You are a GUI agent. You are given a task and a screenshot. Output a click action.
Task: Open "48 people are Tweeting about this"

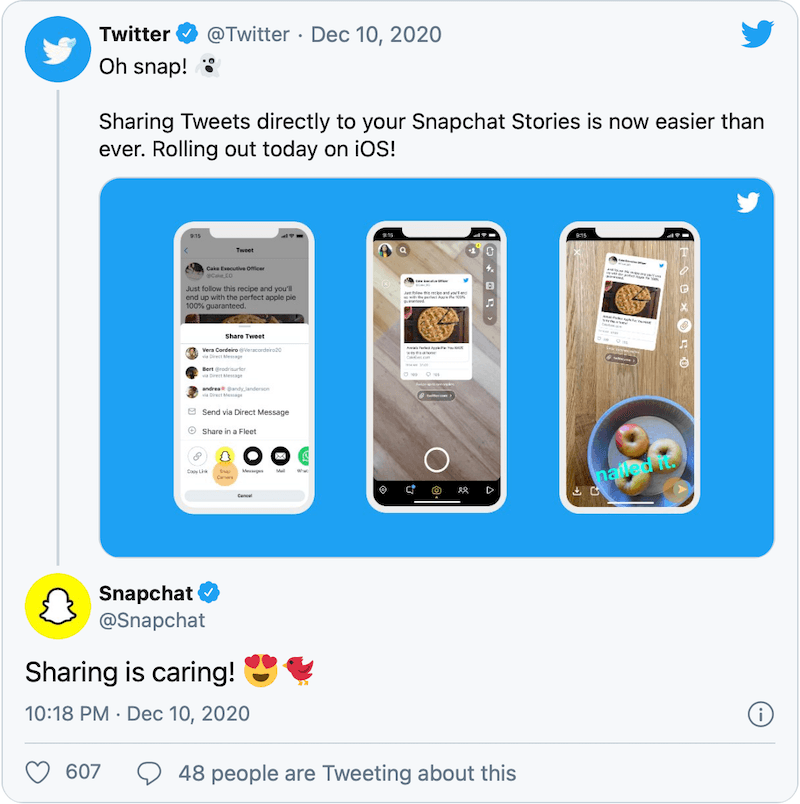[347, 773]
